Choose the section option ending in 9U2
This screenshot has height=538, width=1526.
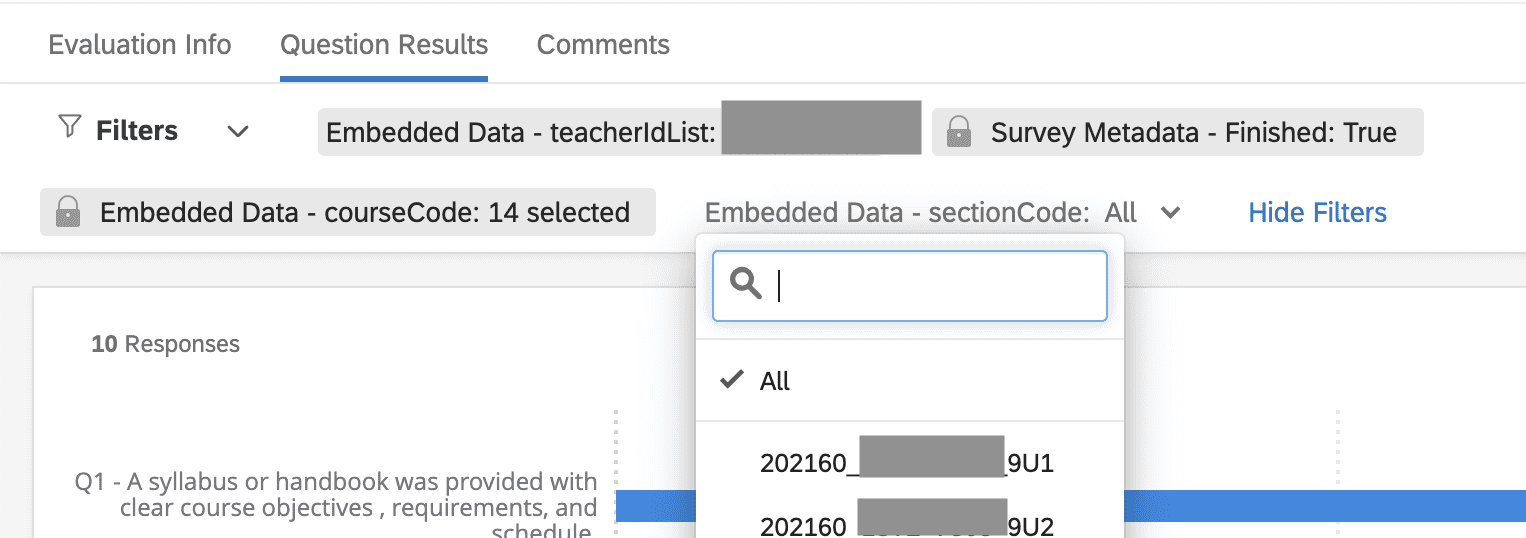(906, 525)
